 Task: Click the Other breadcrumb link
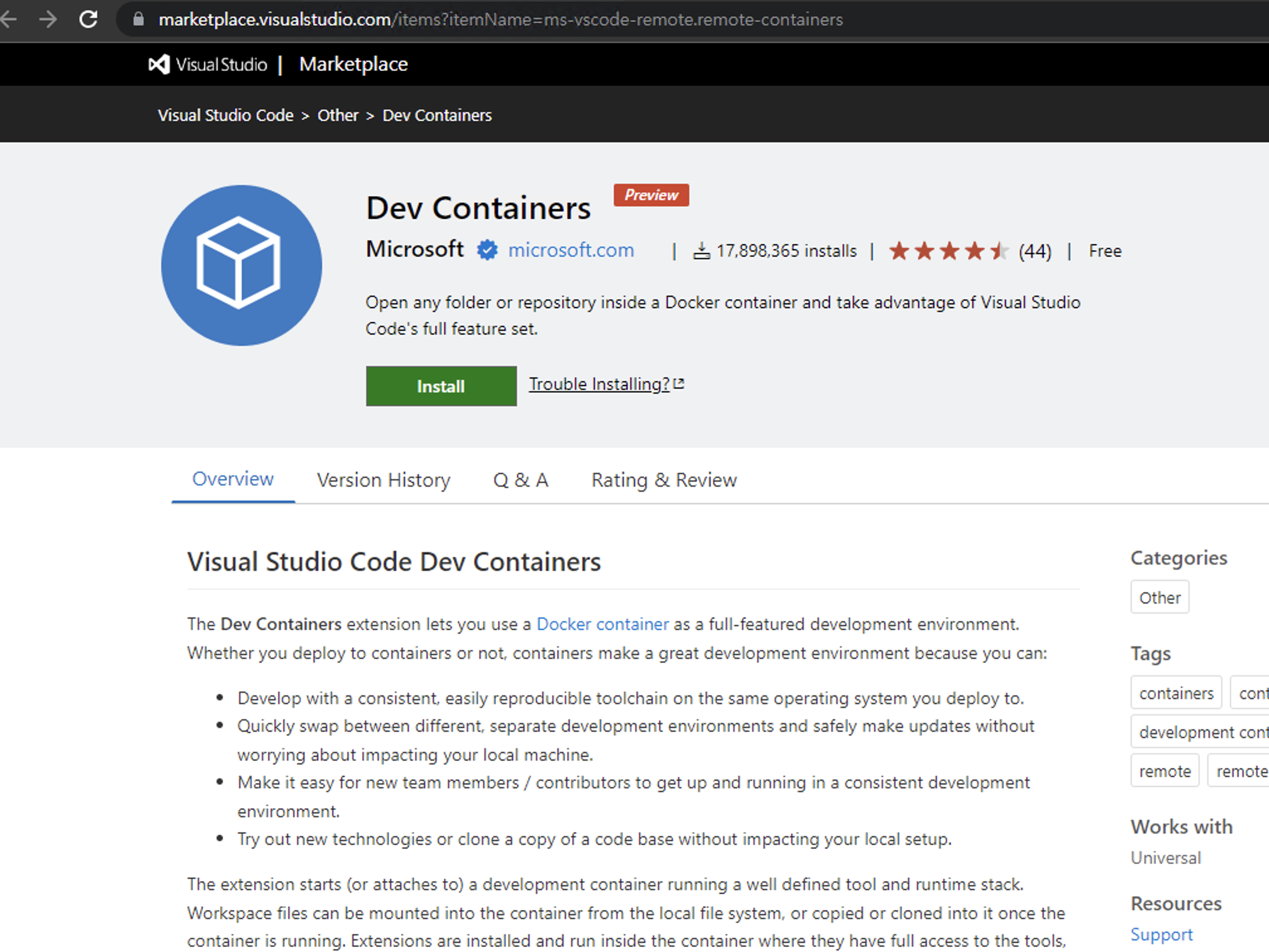click(x=338, y=115)
